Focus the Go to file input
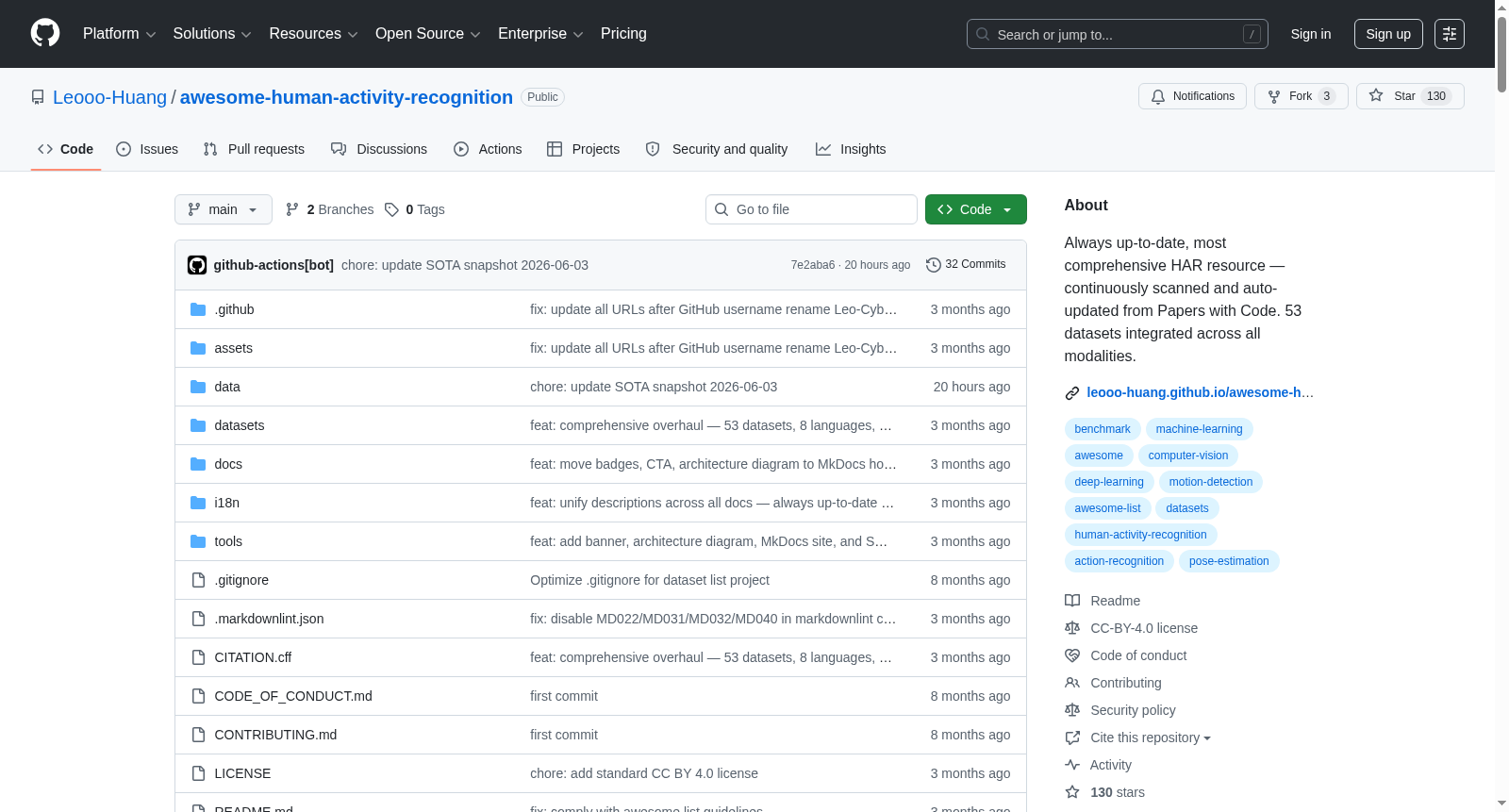The height and width of the screenshot is (812, 1509). (811, 209)
